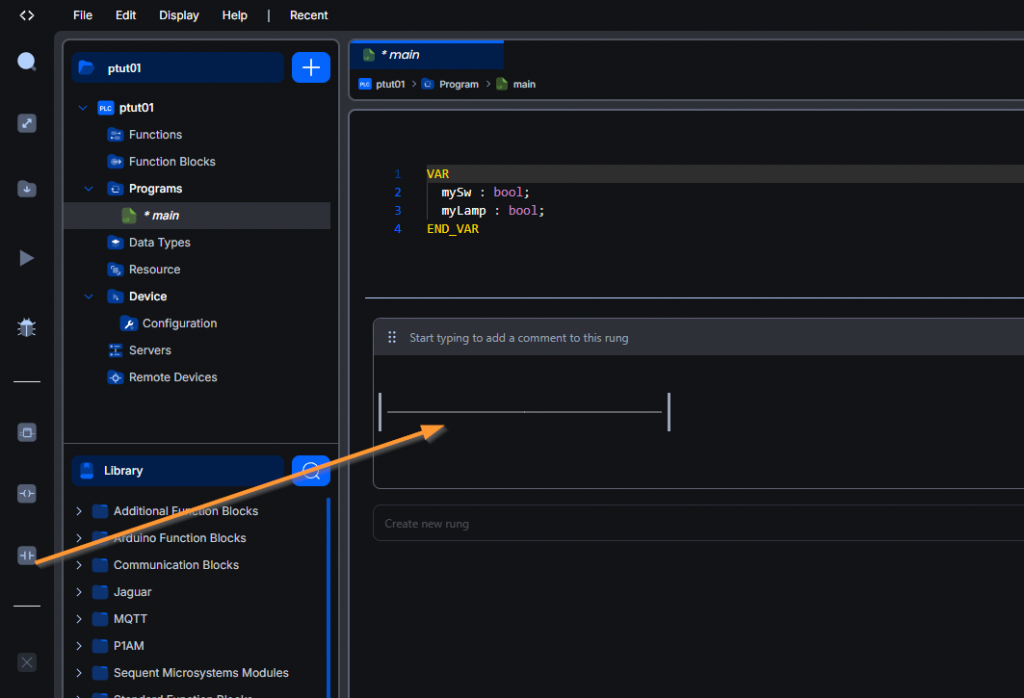Select the contact element tool in sidebar
The height and width of the screenshot is (698, 1024).
(x=27, y=555)
